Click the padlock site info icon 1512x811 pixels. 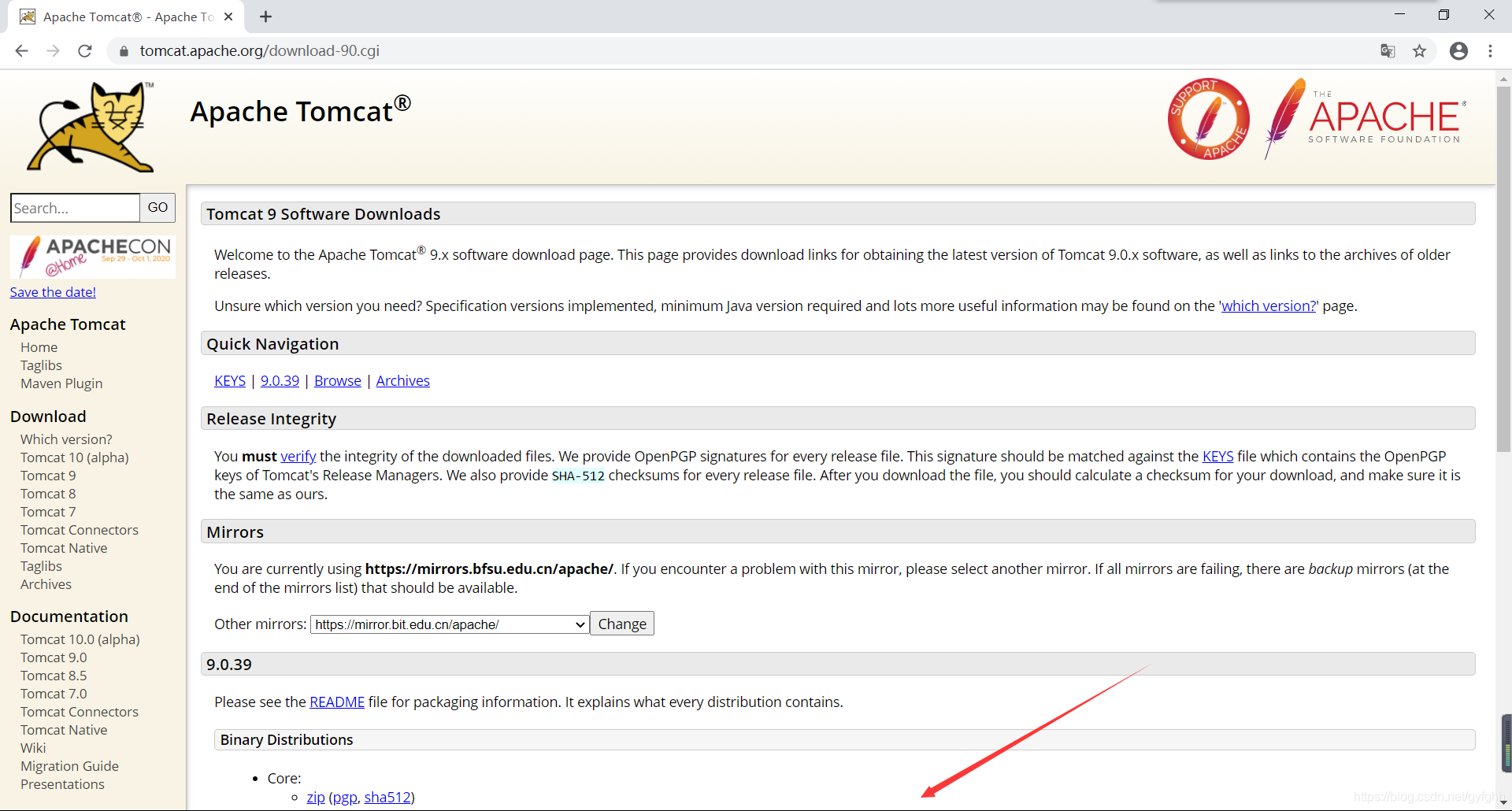click(124, 51)
